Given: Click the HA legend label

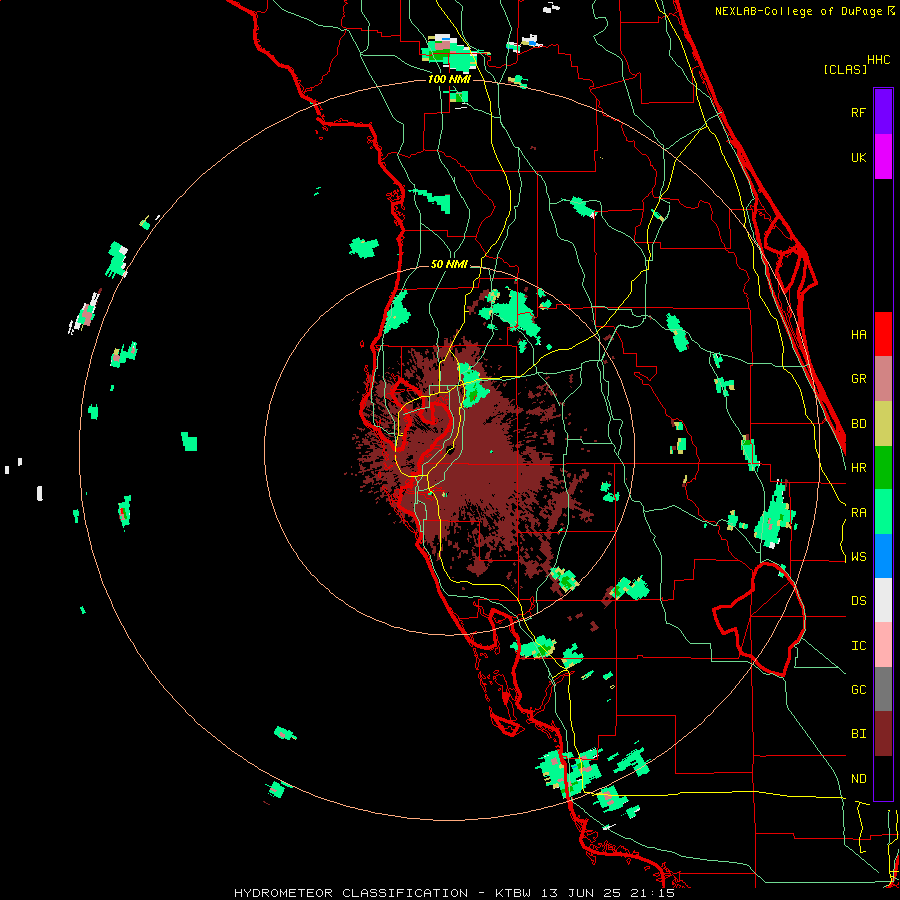Looking at the screenshot, I should pyautogui.click(x=858, y=335).
